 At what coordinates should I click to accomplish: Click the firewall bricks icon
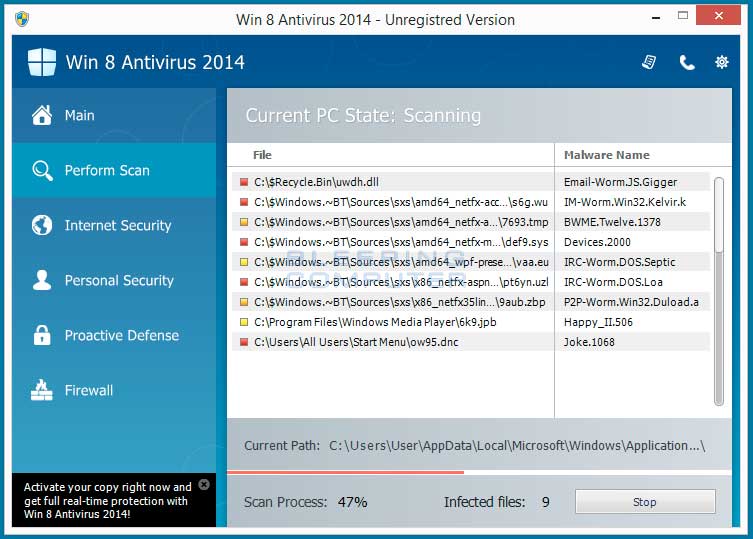coord(42,390)
